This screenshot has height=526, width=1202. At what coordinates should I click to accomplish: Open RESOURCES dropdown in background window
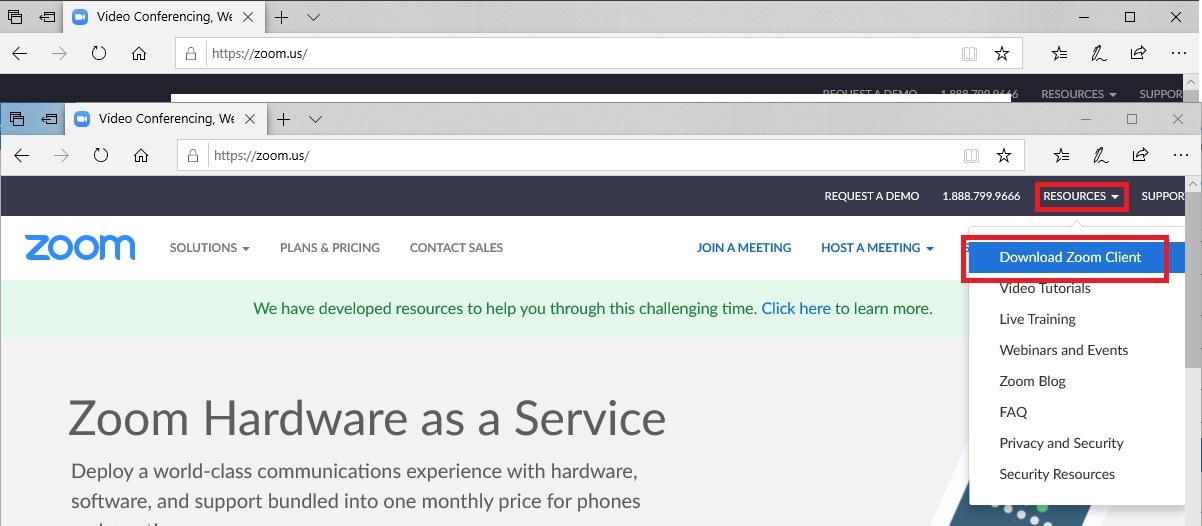click(x=1079, y=94)
